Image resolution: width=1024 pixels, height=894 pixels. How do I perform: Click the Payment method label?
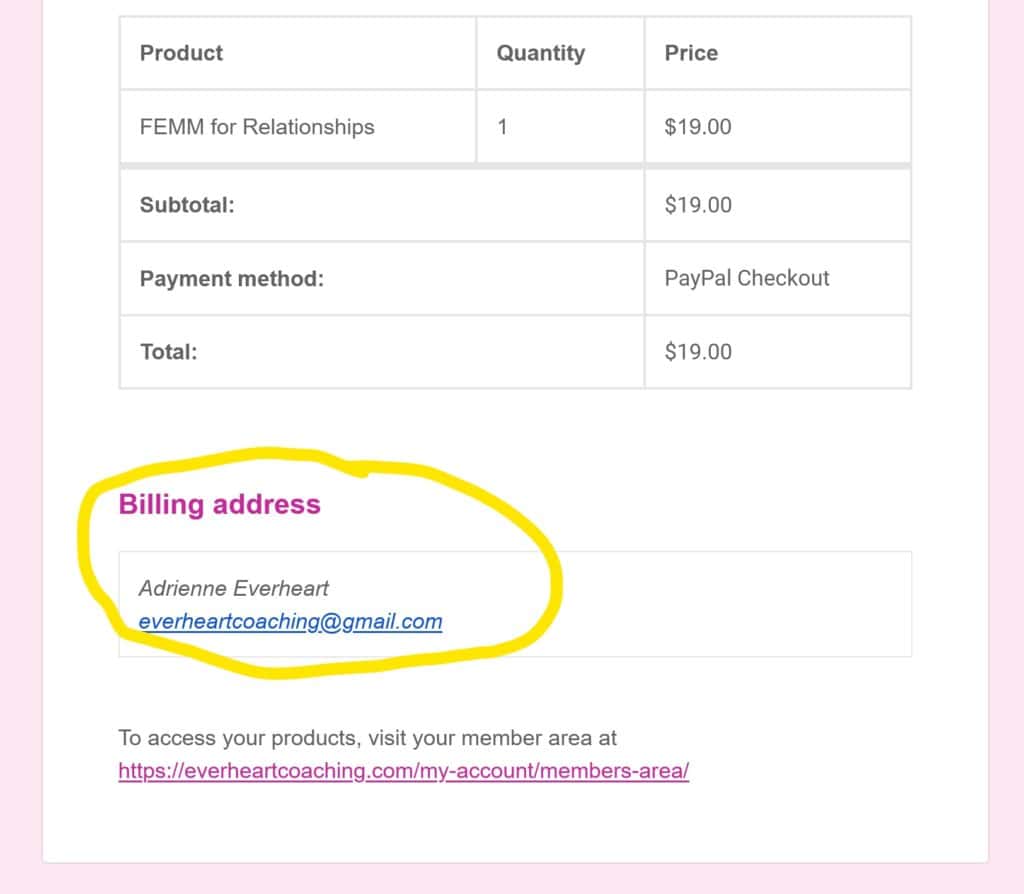coord(232,279)
